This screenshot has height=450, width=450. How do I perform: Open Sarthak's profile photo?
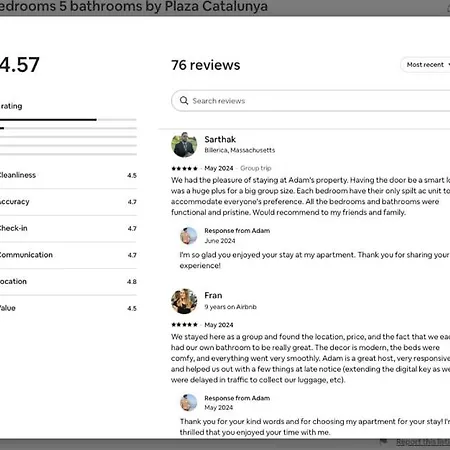pos(184,145)
